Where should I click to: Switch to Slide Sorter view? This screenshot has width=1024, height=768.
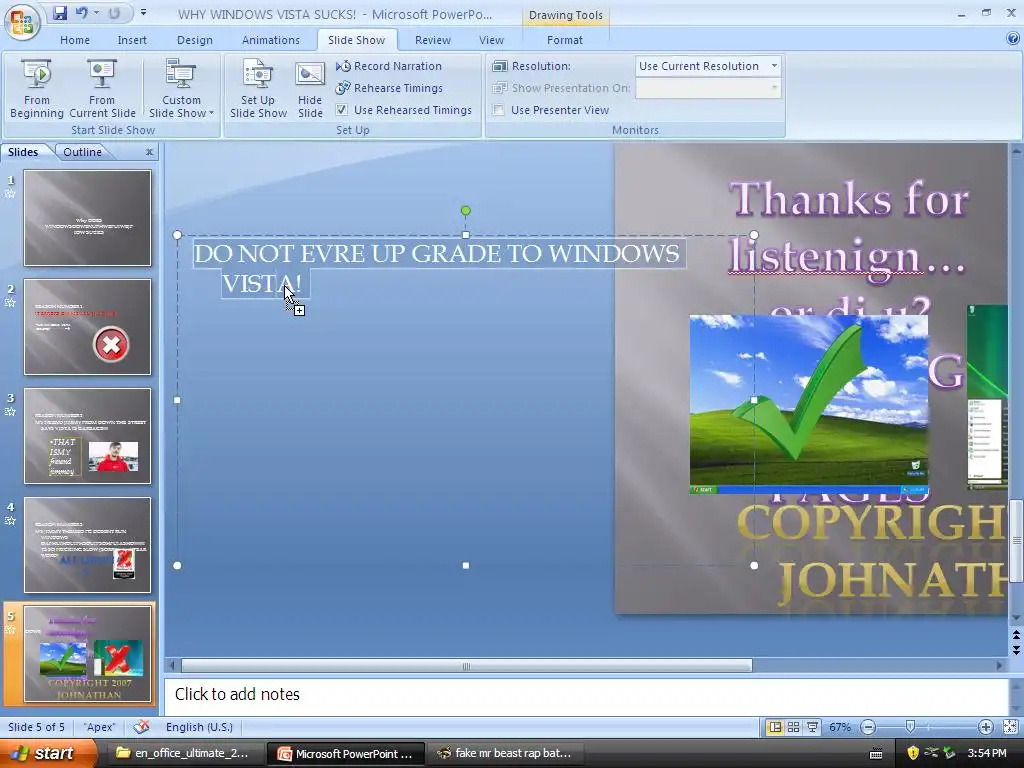click(793, 727)
